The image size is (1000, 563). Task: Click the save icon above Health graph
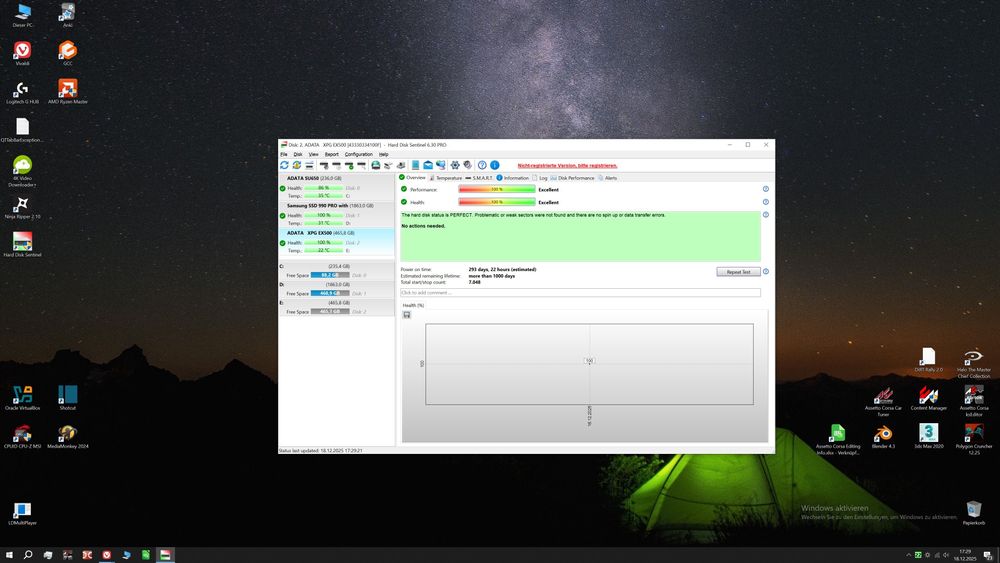pyautogui.click(x=407, y=315)
